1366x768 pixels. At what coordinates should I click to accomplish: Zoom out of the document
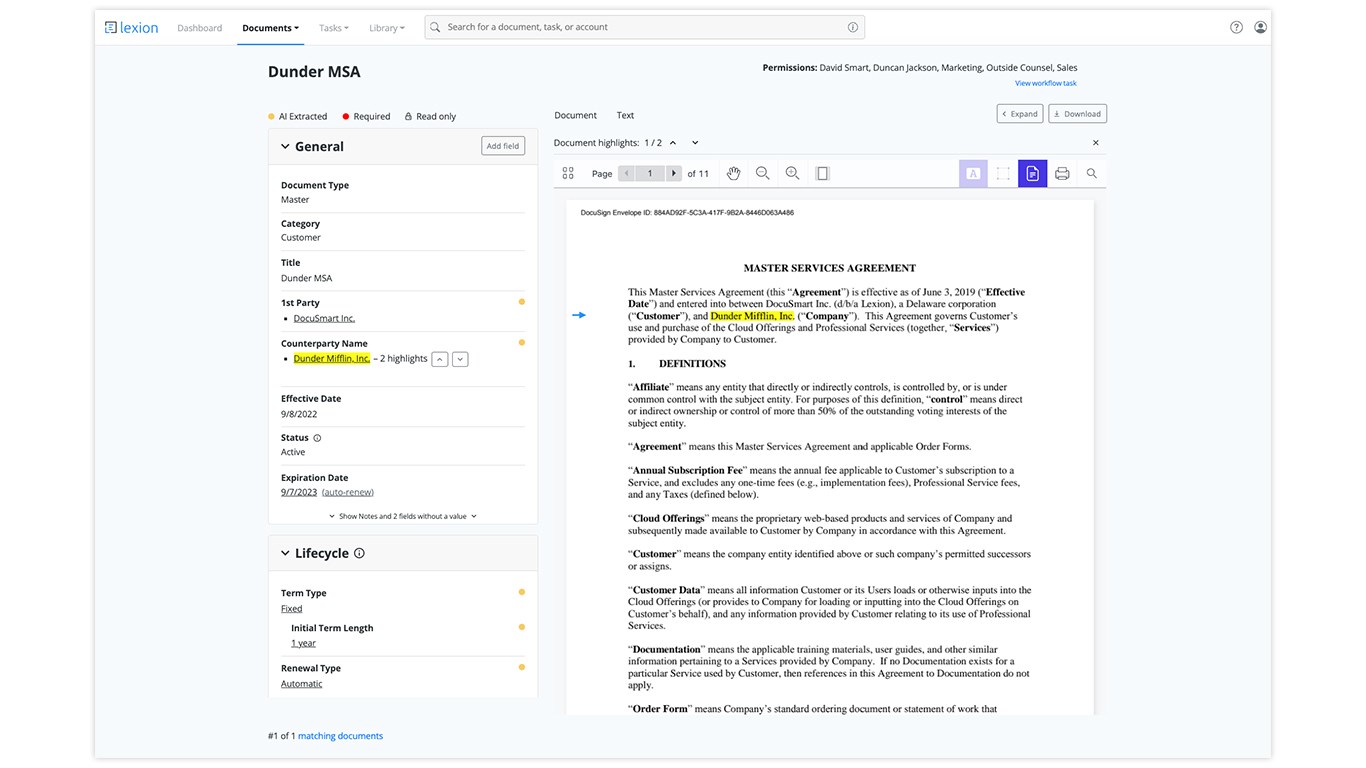(x=762, y=173)
